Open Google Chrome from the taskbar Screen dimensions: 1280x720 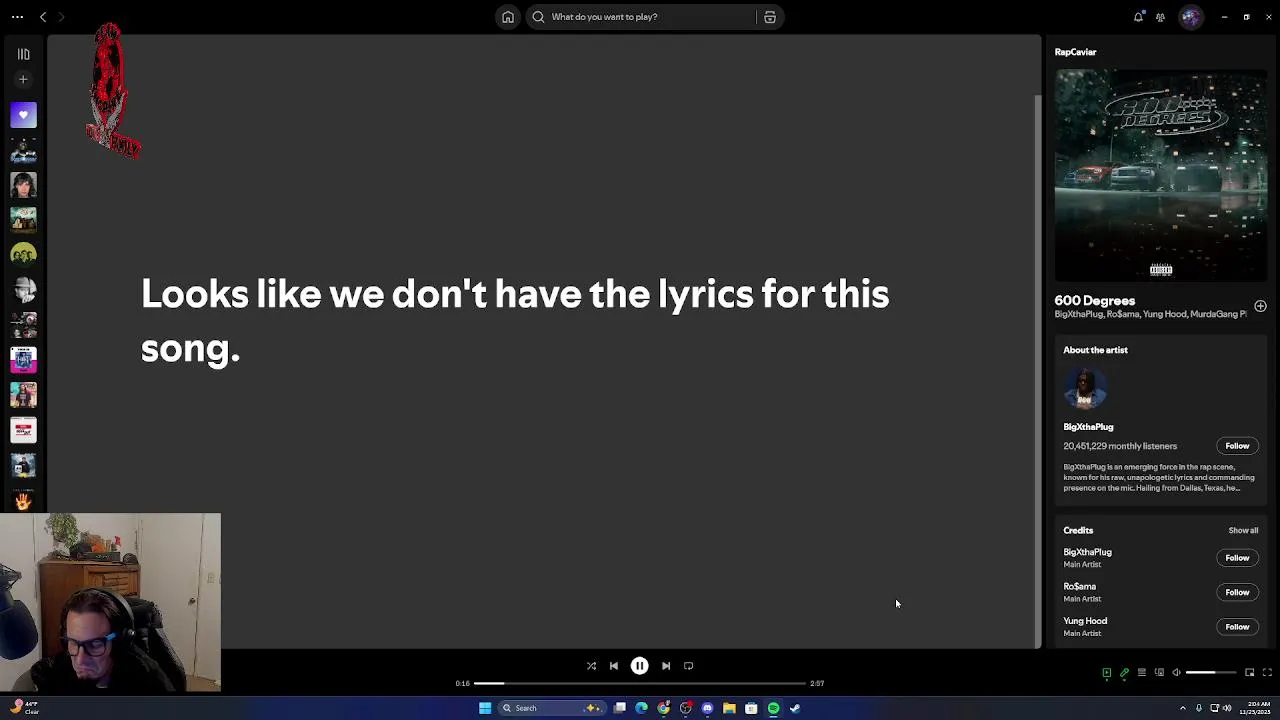[663, 708]
